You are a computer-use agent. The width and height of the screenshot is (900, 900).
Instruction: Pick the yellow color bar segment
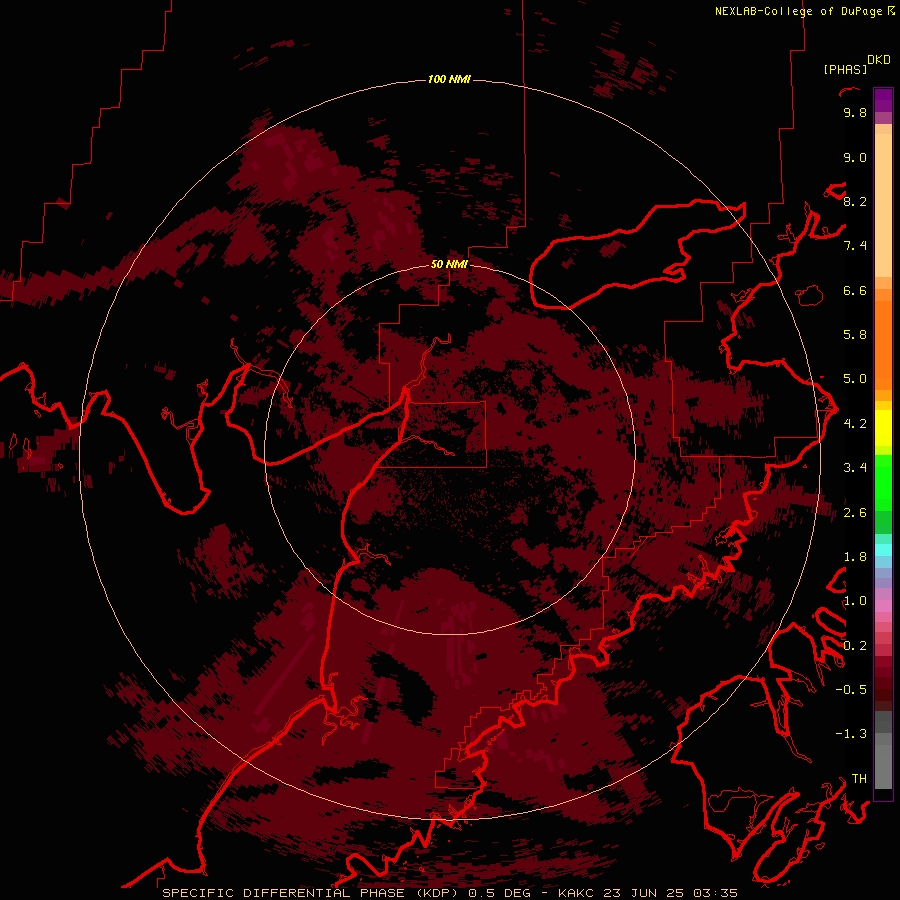tap(883, 428)
